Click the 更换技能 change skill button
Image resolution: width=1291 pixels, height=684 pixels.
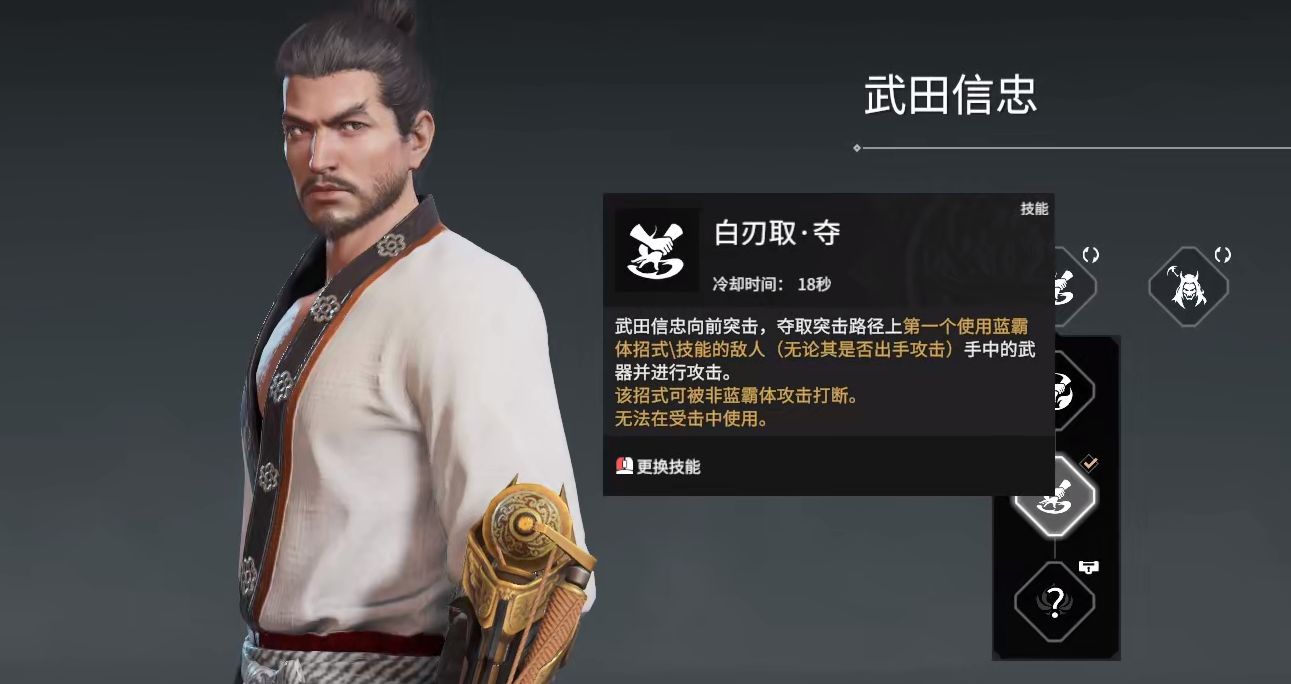[x=658, y=466]
